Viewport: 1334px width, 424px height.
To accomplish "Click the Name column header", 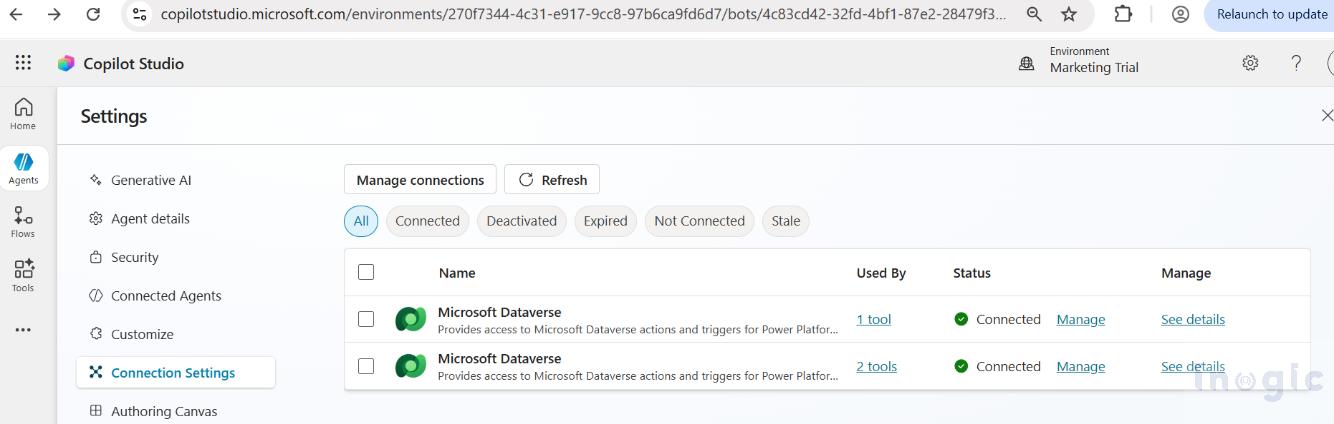I will click(457, 272).
